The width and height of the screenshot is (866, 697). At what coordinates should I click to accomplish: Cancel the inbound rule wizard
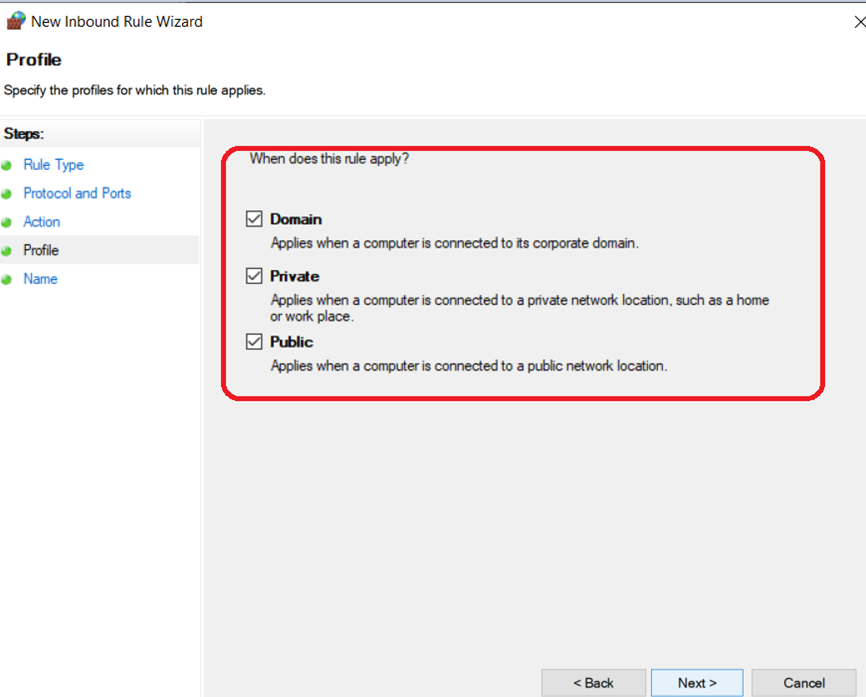pos(804,683)
